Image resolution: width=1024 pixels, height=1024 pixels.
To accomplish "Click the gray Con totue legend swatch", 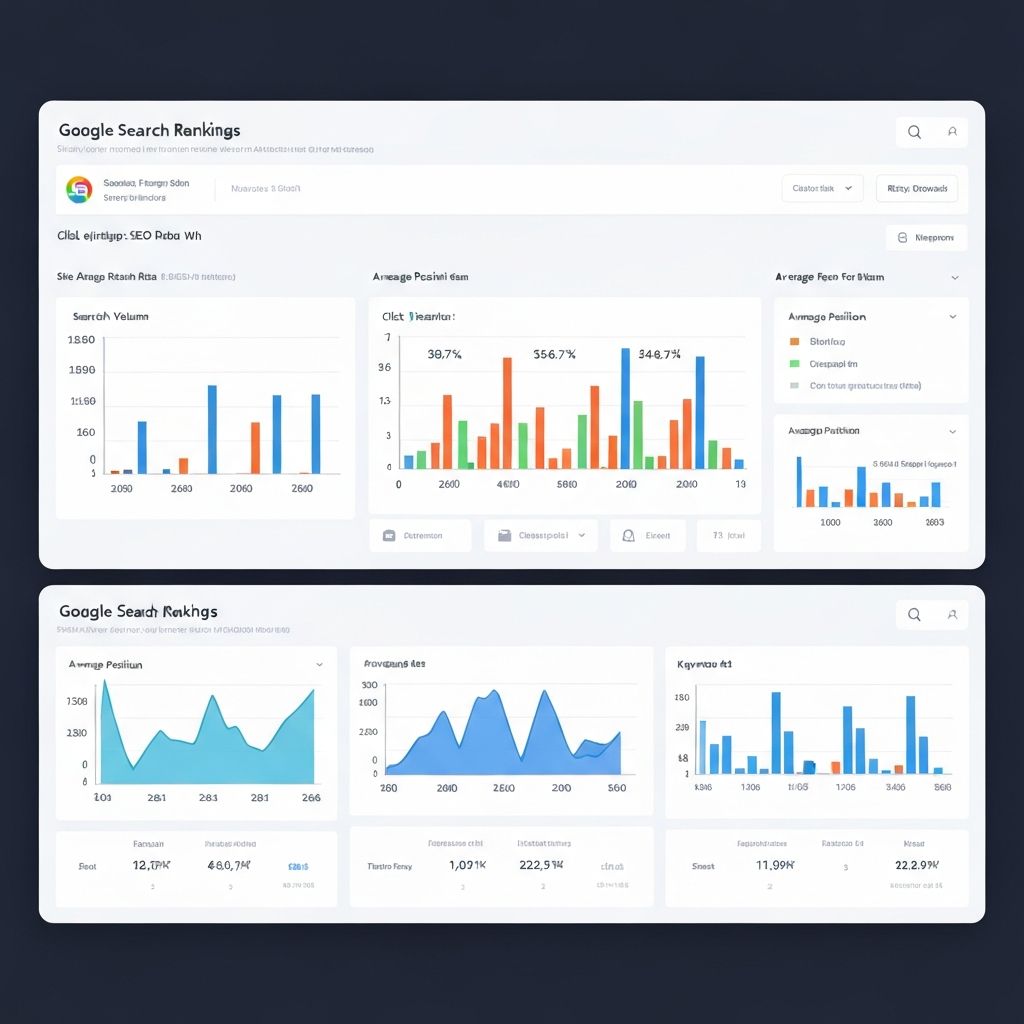I will coord(794,385).
